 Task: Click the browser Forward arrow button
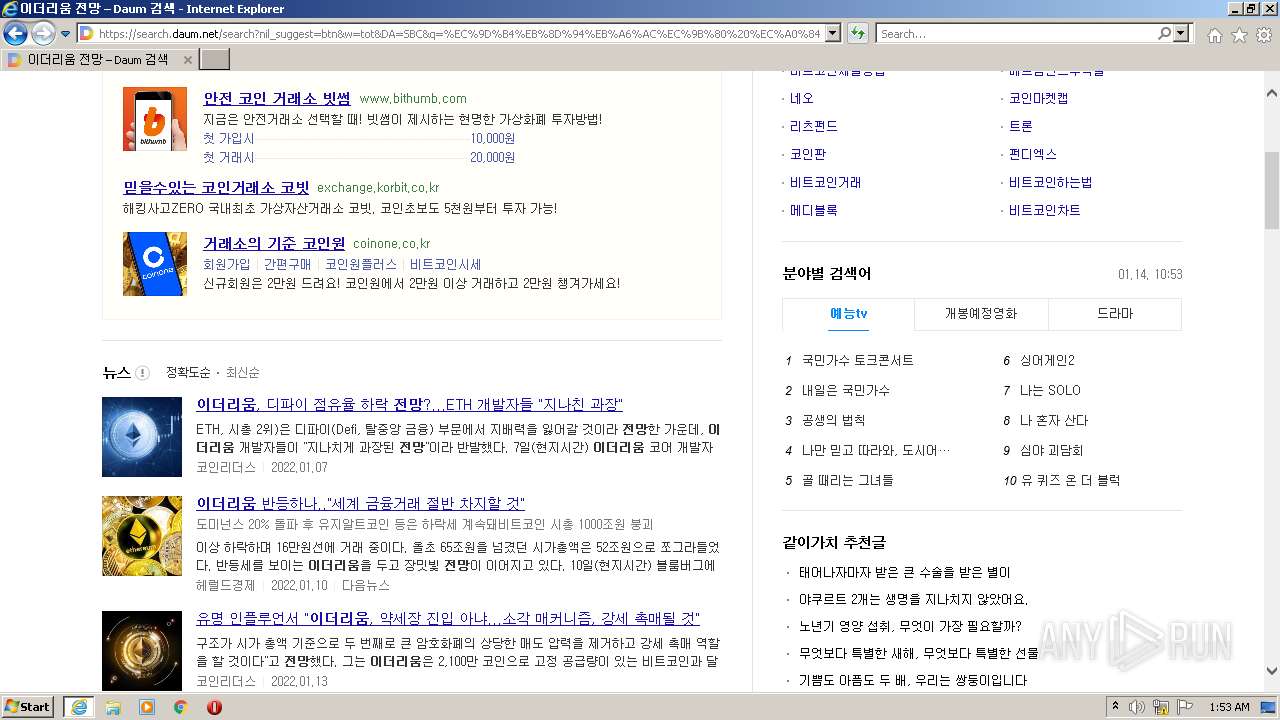(x=43, y=33)
